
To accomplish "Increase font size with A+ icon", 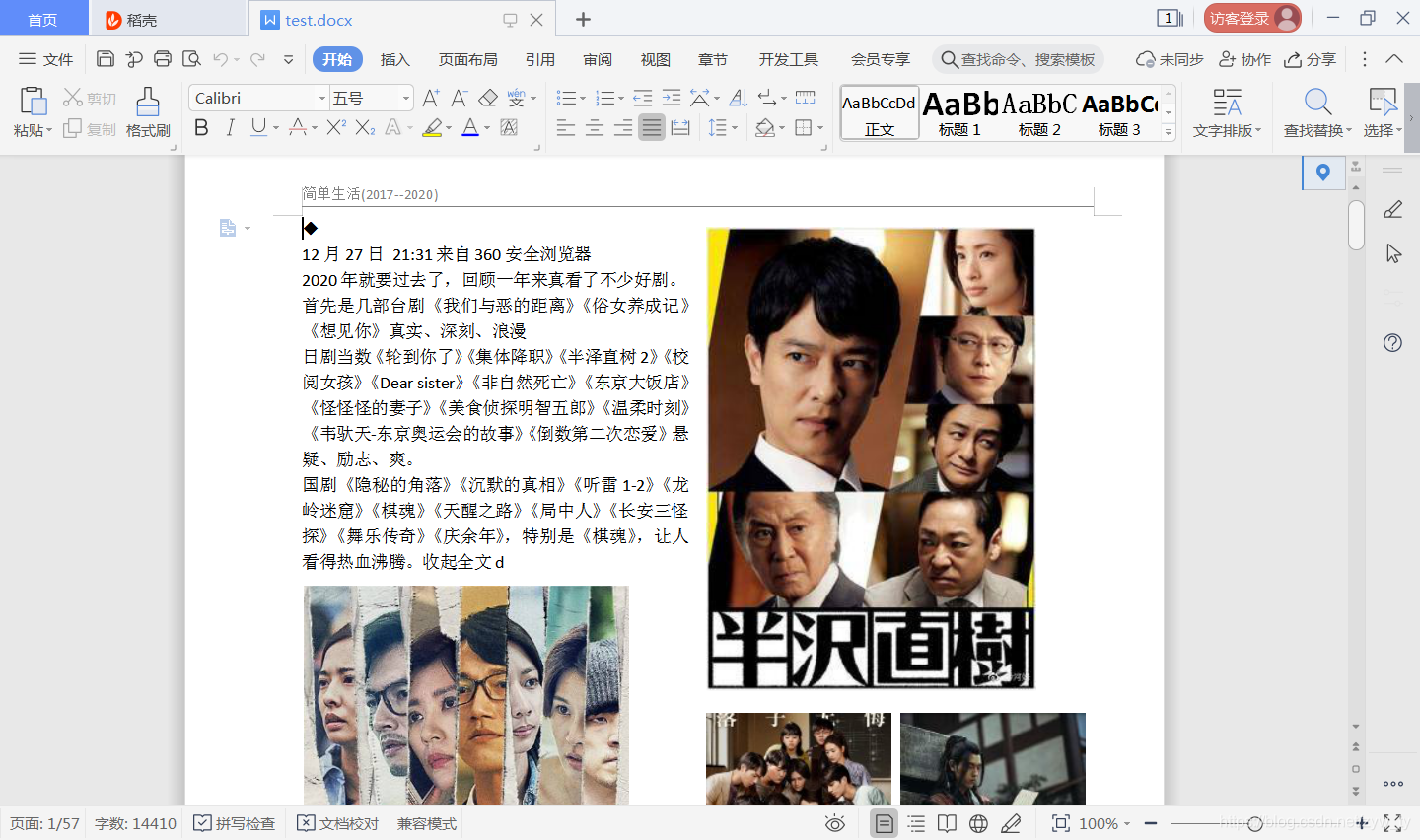I will click(x=431, y=98).
